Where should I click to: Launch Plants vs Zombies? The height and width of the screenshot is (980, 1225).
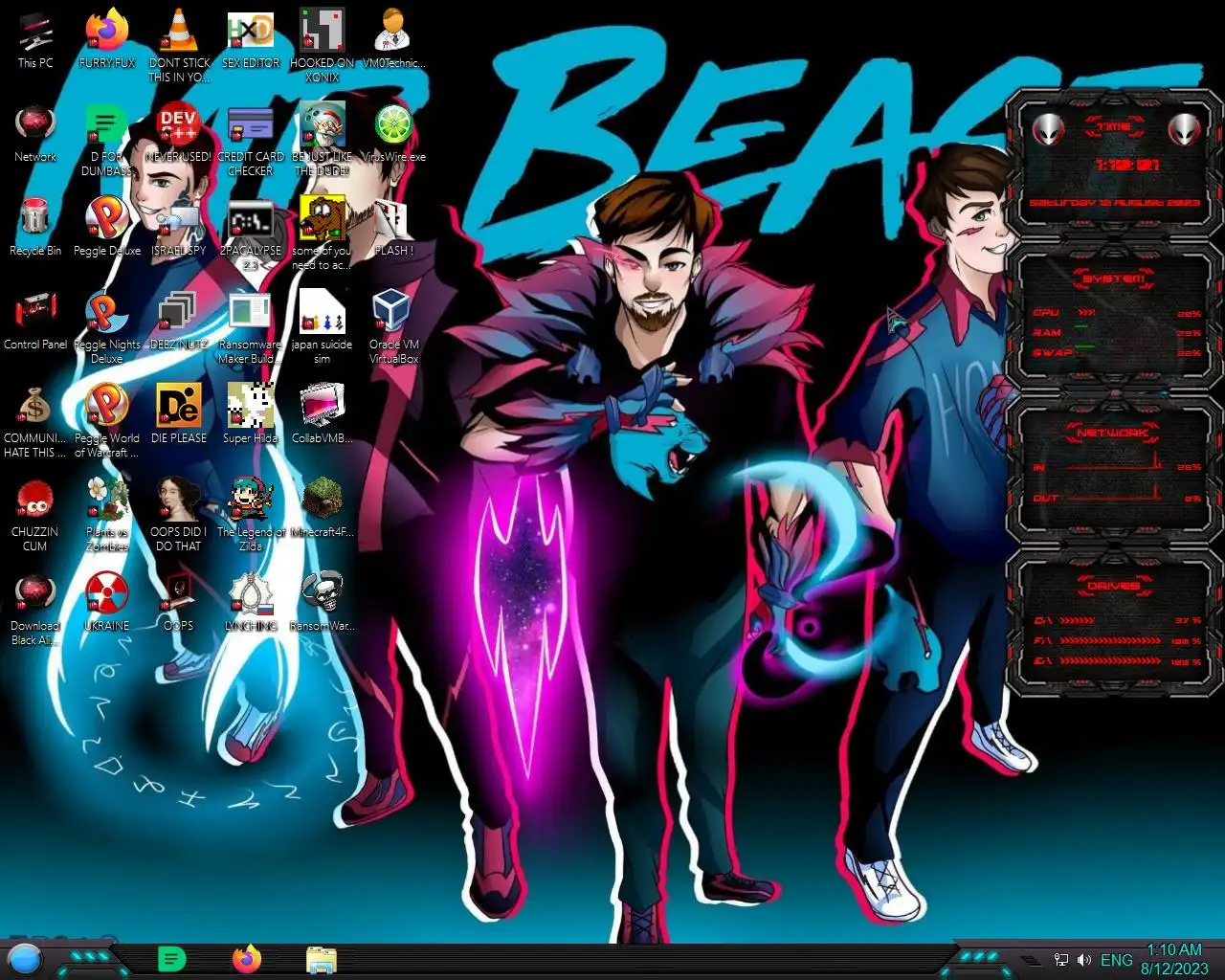(107, 515)
